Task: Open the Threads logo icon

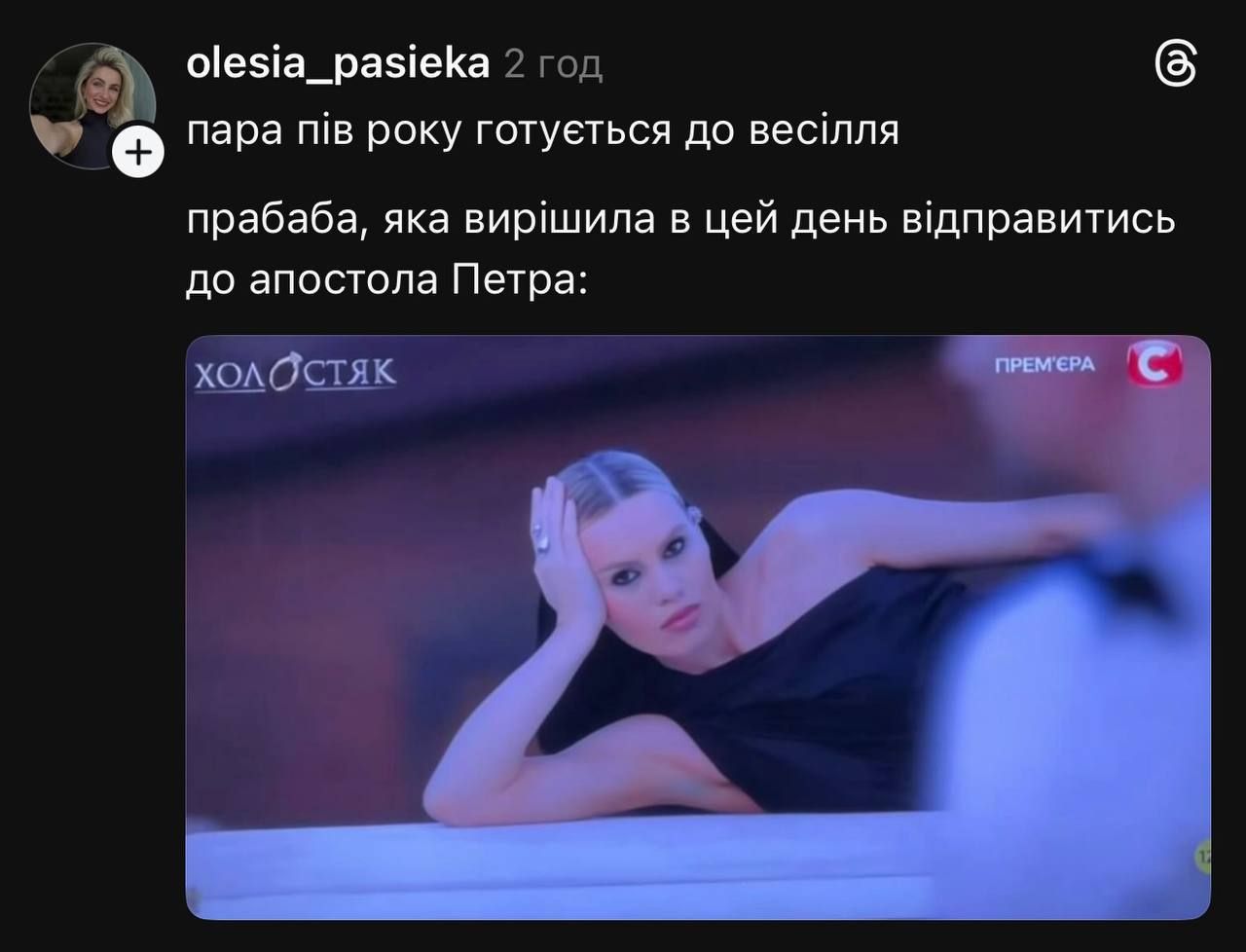Action: 1174,66
